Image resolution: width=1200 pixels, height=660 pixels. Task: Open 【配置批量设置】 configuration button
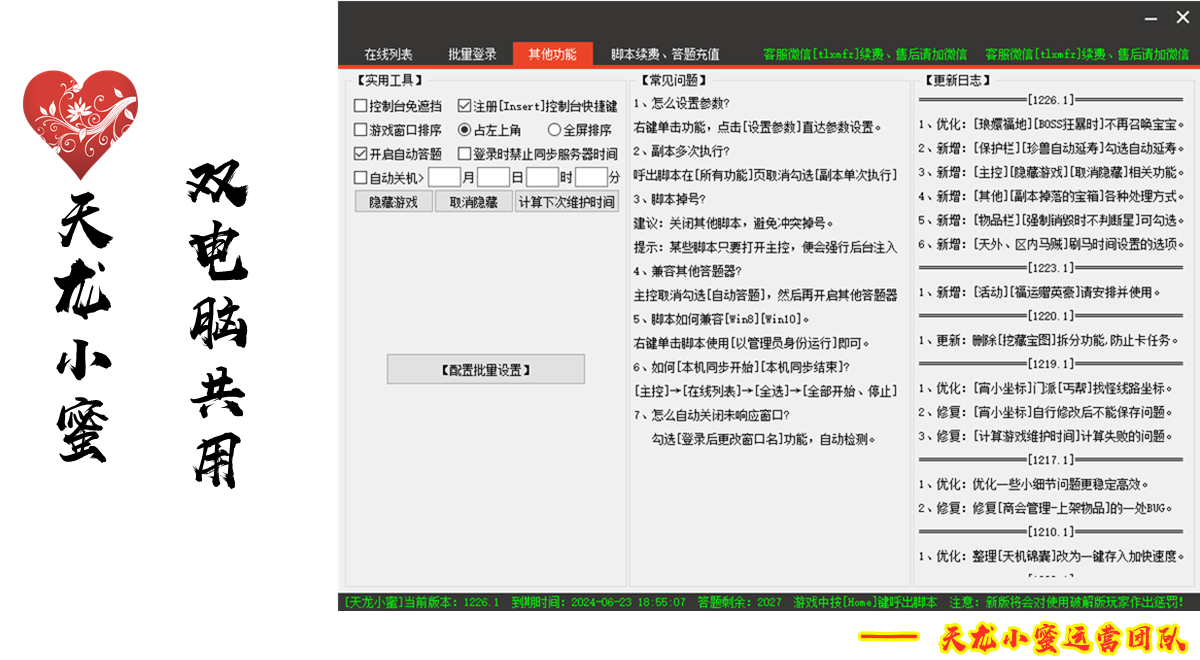[485, 369]
